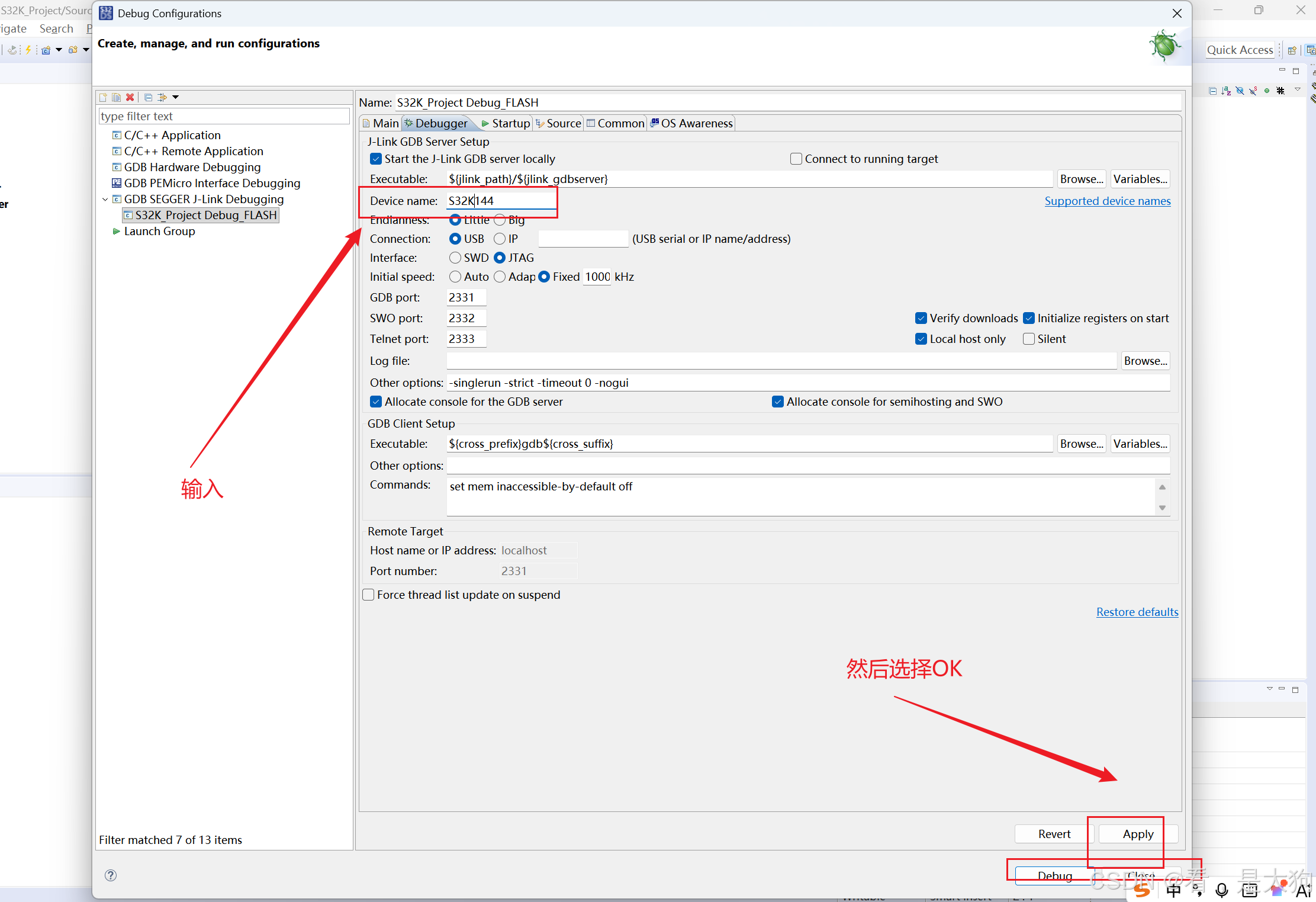Image resolution: width=1316 pixels, height=902 pixels.
Task: Enable Connect to running target checkbox
Action: tap(796, 159)
